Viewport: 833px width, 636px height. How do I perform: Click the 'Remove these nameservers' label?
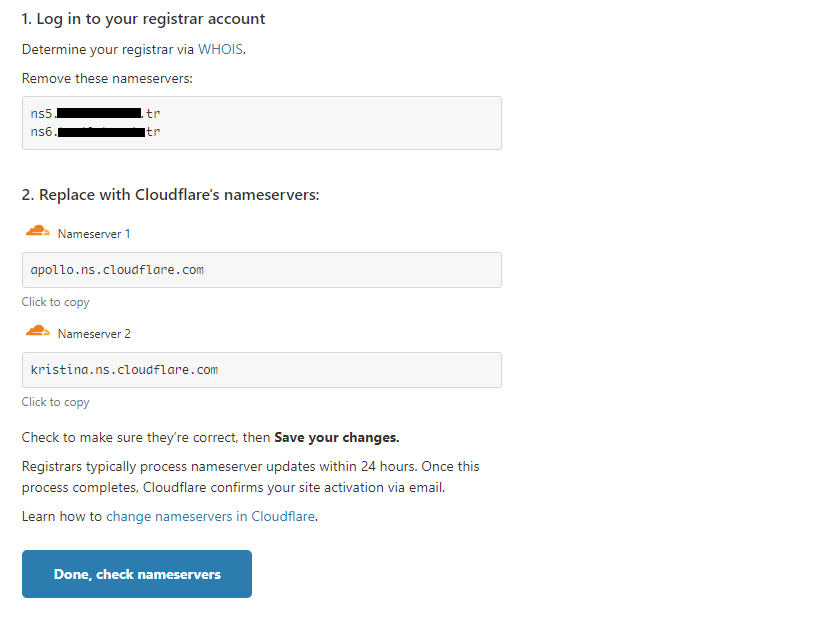pos(107,79)
